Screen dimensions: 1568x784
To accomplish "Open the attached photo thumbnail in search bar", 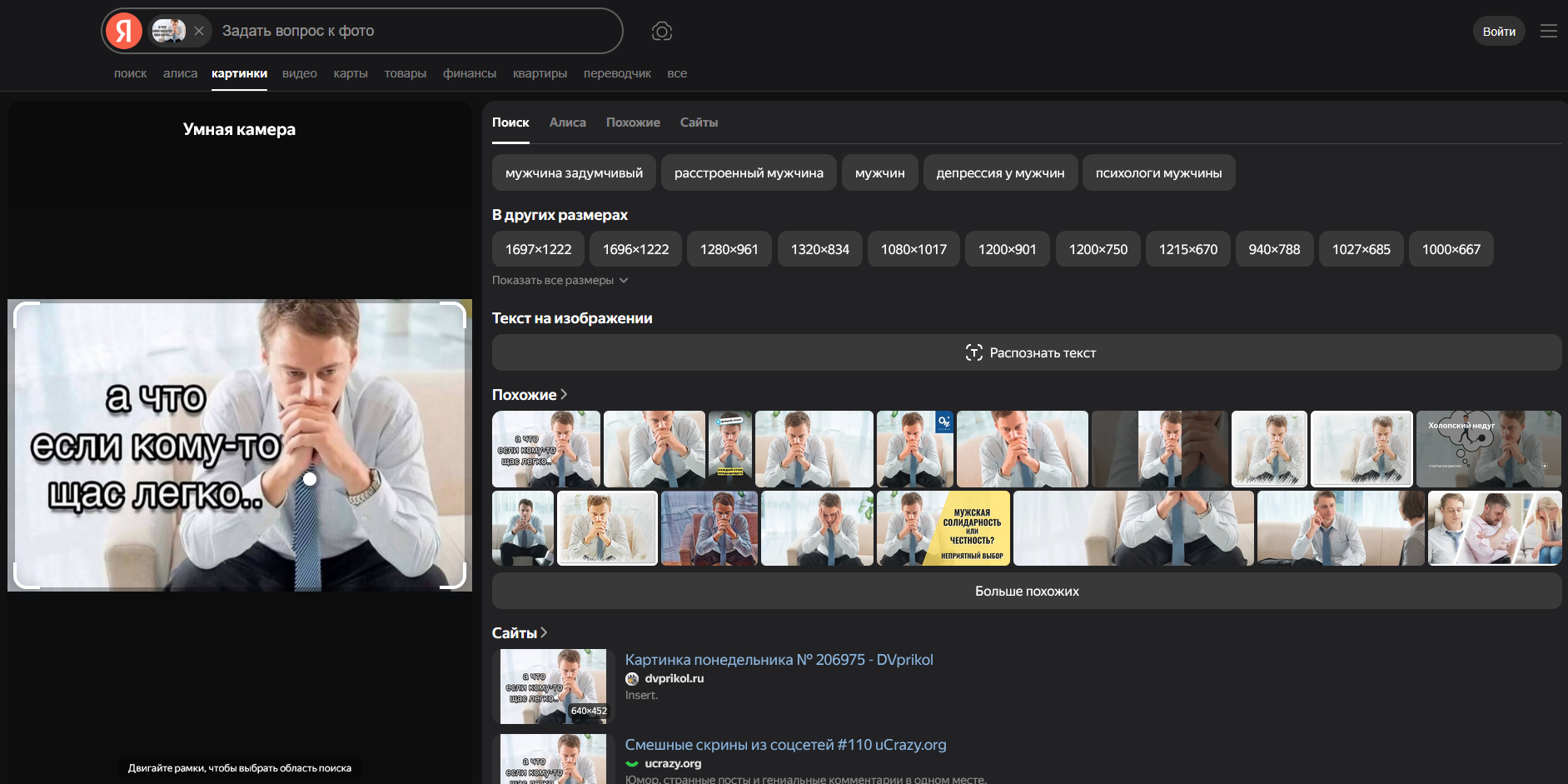I will [x=169, y=31].
